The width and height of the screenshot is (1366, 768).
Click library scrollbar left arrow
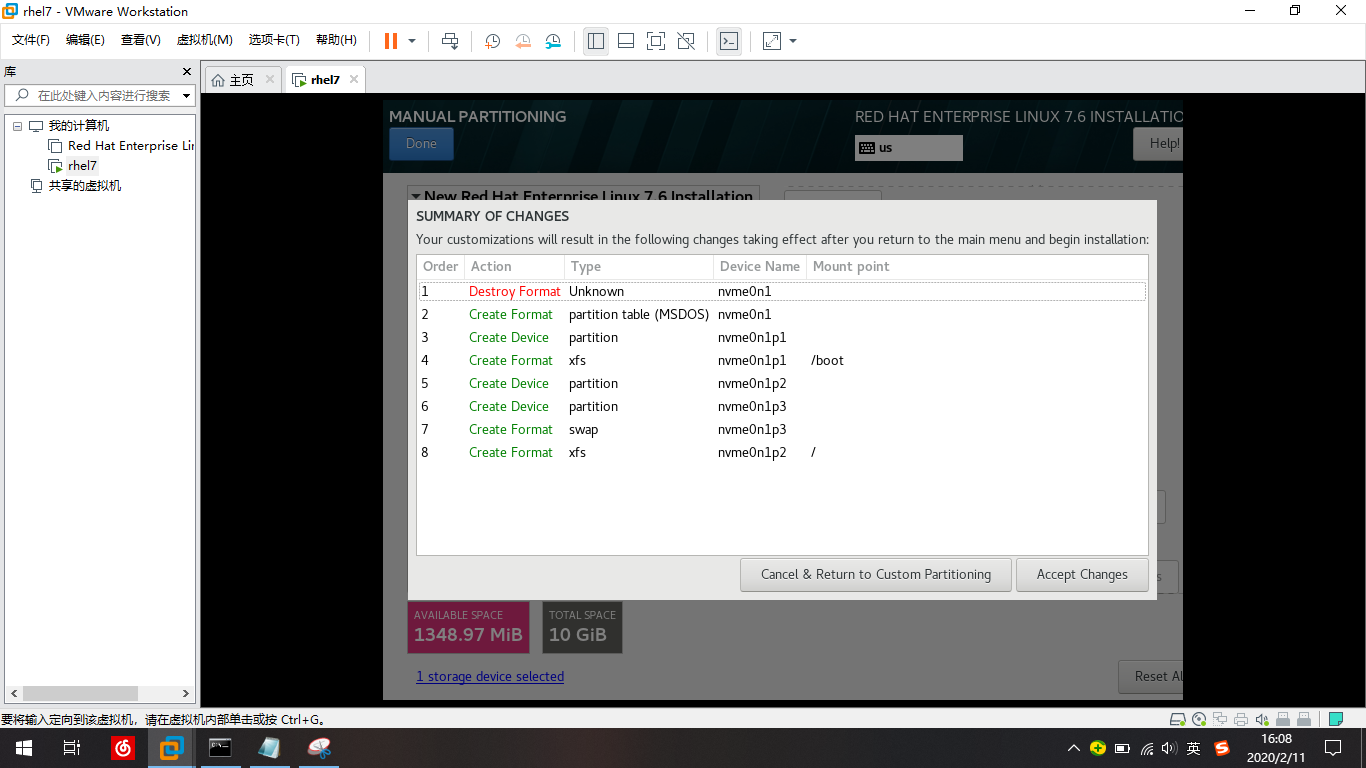[x=14, y=693]
